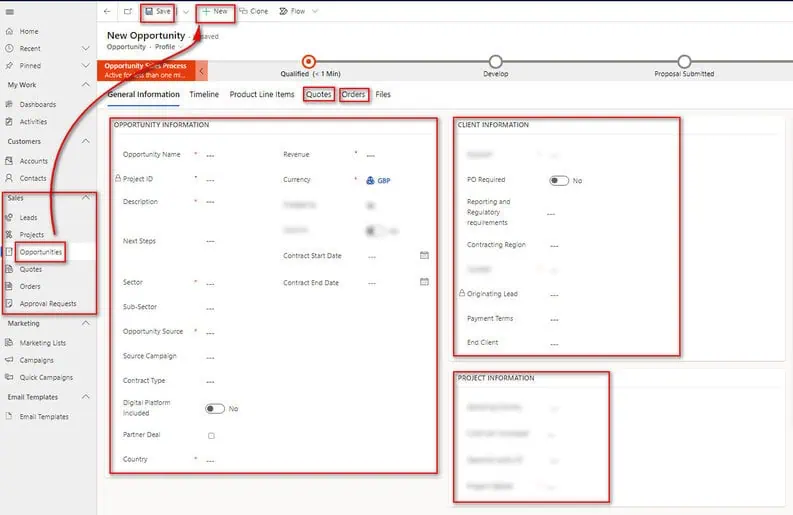Select Opportunities in the sidebar
793x515 pixels.
40,252
